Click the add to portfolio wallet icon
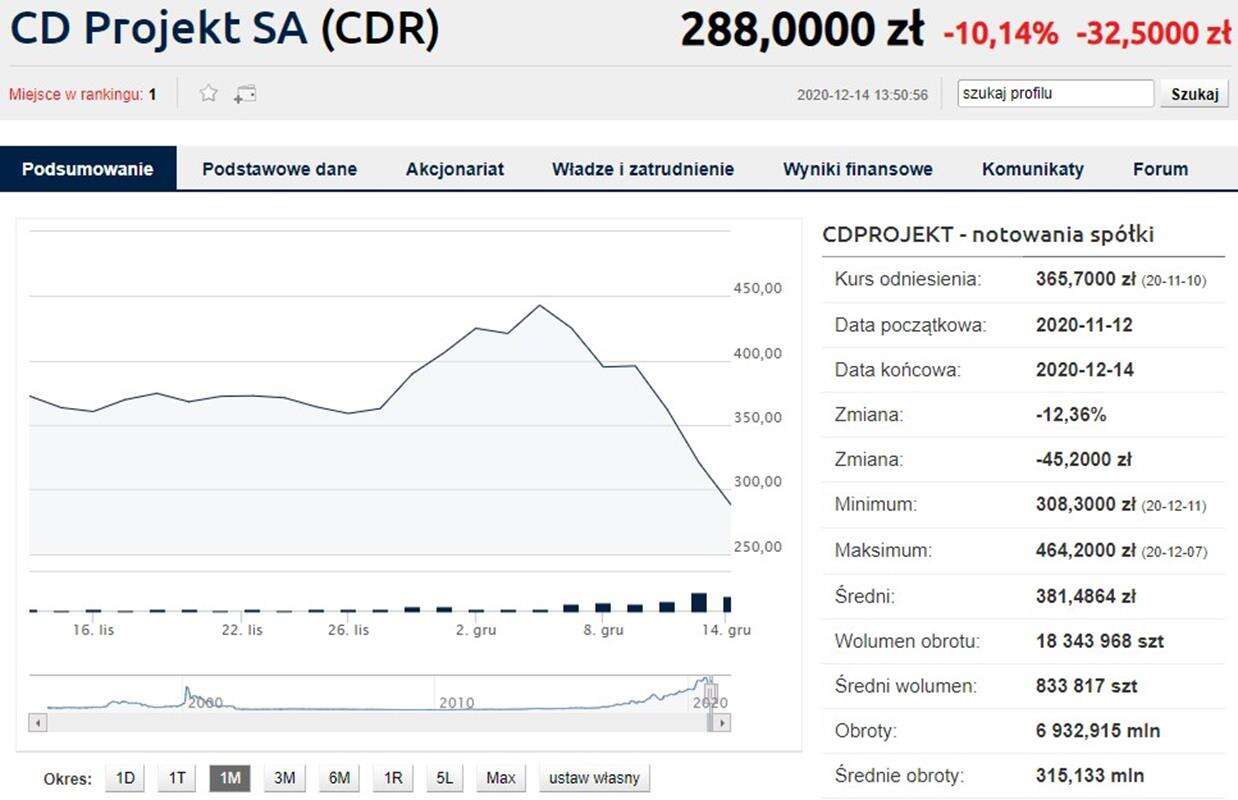 pyautogui.click(x=245, y=94)
